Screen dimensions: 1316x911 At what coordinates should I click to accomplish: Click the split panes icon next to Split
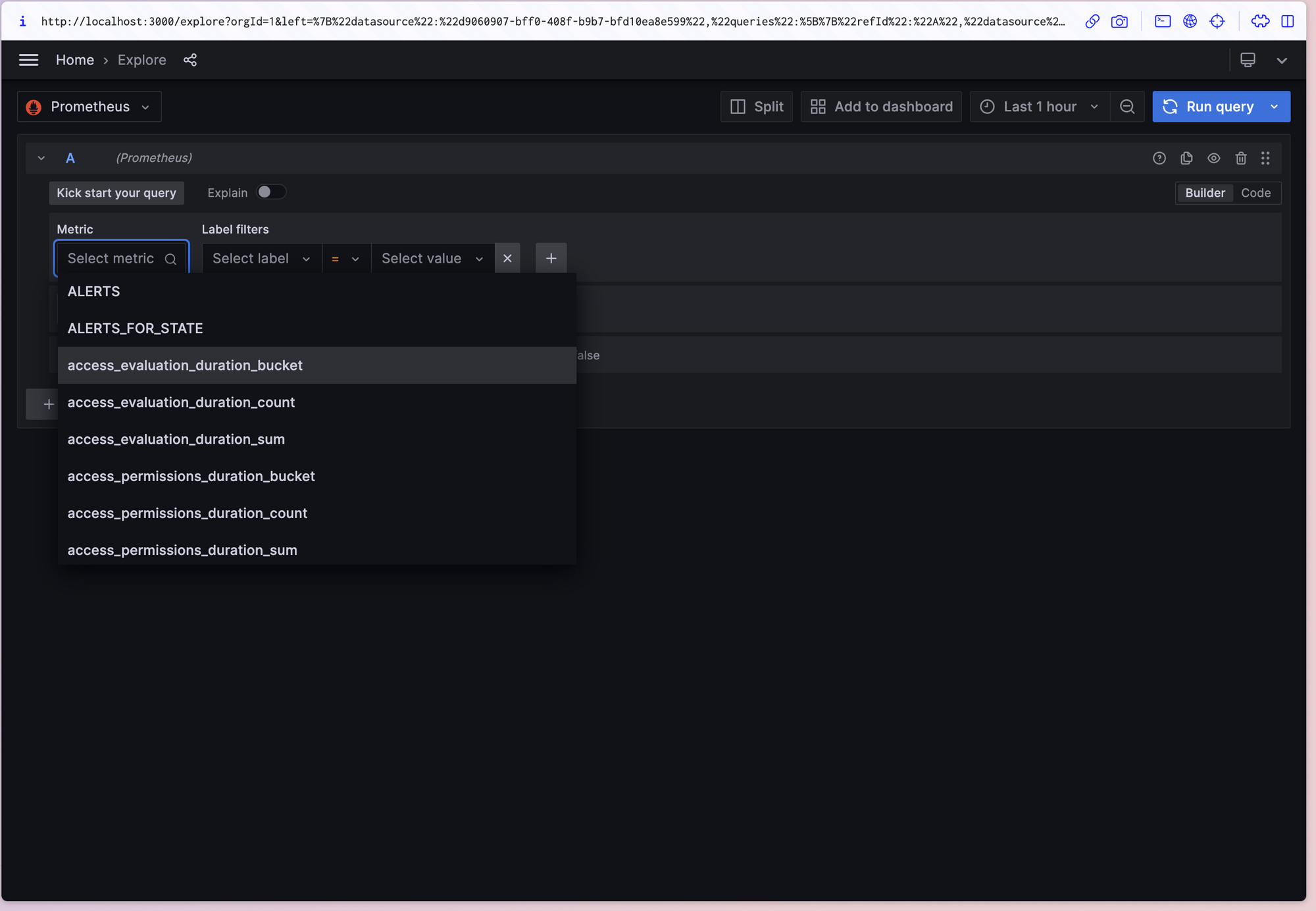pos(738,106)
